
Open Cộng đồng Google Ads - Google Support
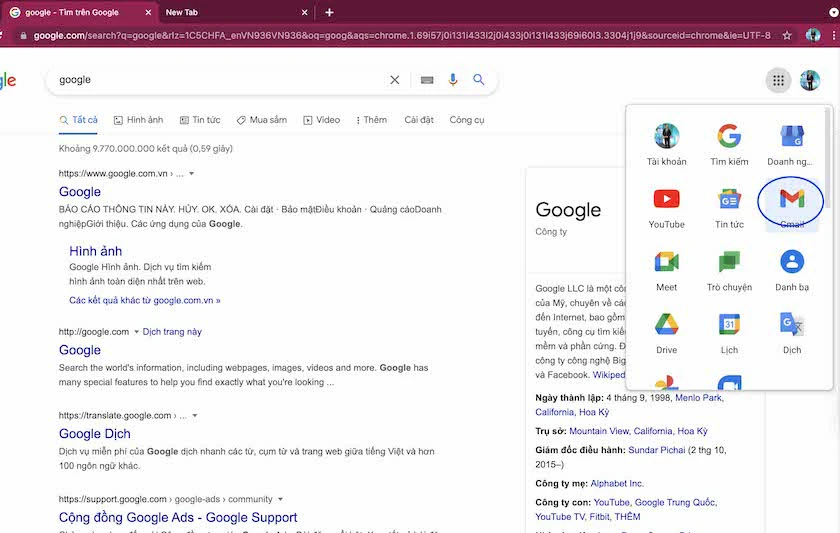(178, 517)
